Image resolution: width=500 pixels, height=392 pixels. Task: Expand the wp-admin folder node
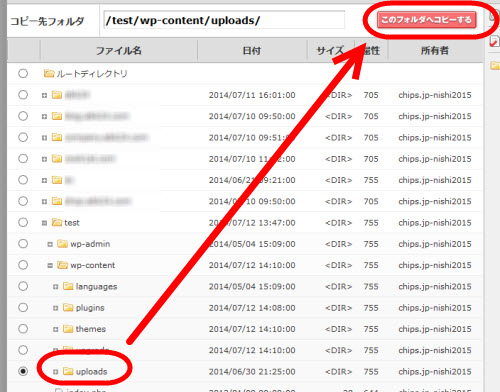50,244
